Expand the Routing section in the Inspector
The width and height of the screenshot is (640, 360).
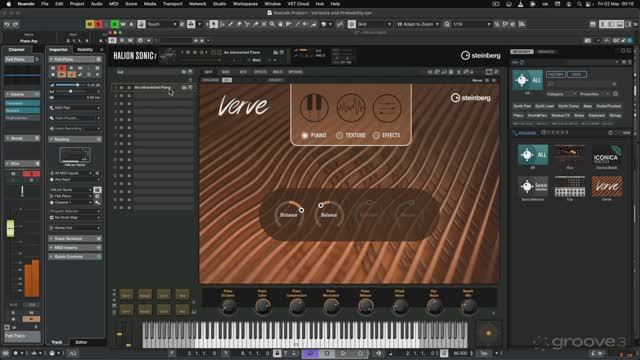pos(75,139)
